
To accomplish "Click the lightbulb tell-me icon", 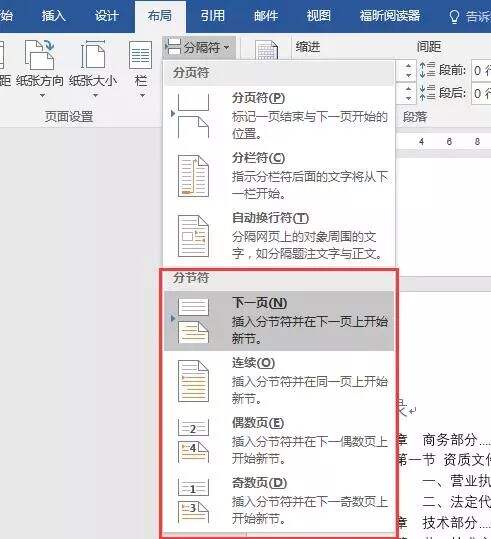I will (x=454, y=16).
